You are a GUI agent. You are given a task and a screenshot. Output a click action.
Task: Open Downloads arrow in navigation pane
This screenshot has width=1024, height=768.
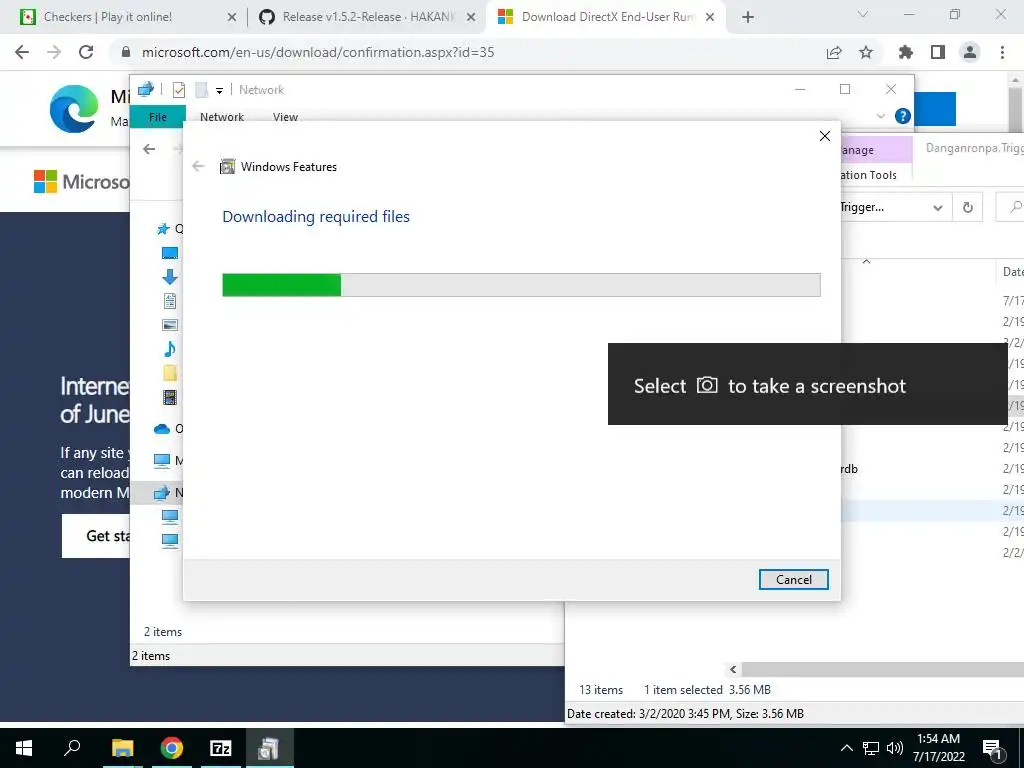(170, 277)
